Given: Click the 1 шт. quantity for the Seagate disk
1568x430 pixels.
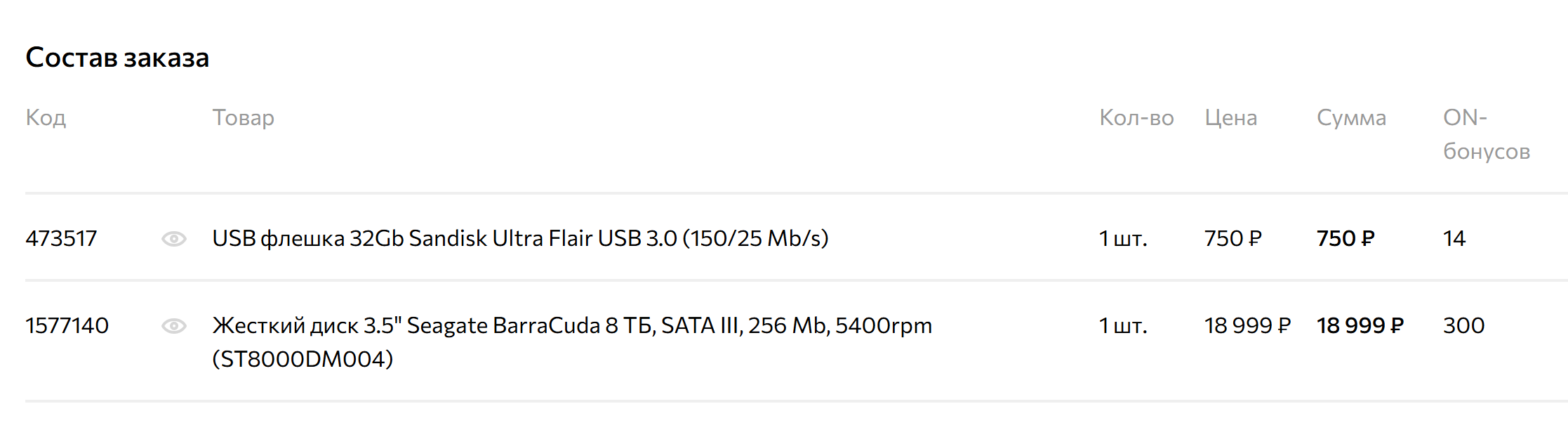Looking at the screenshot, I should click(x=1123, y=326).
